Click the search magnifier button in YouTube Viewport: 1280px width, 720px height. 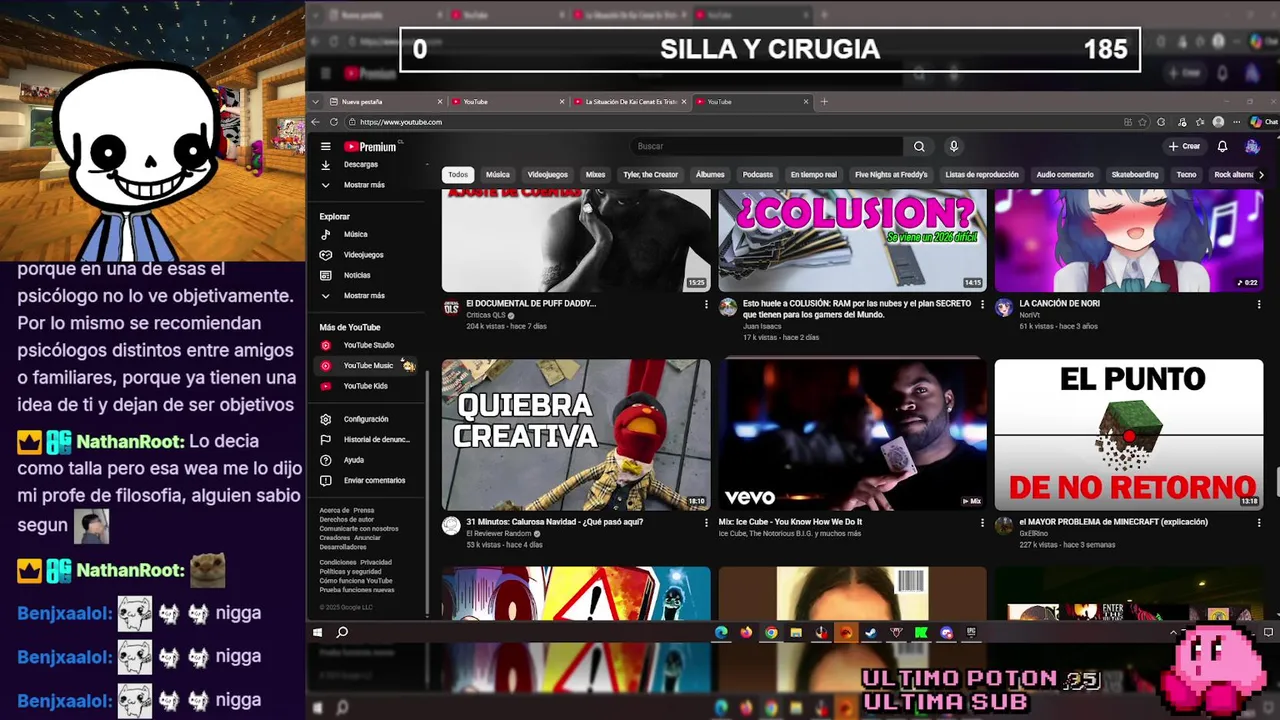tap(919, 146)
